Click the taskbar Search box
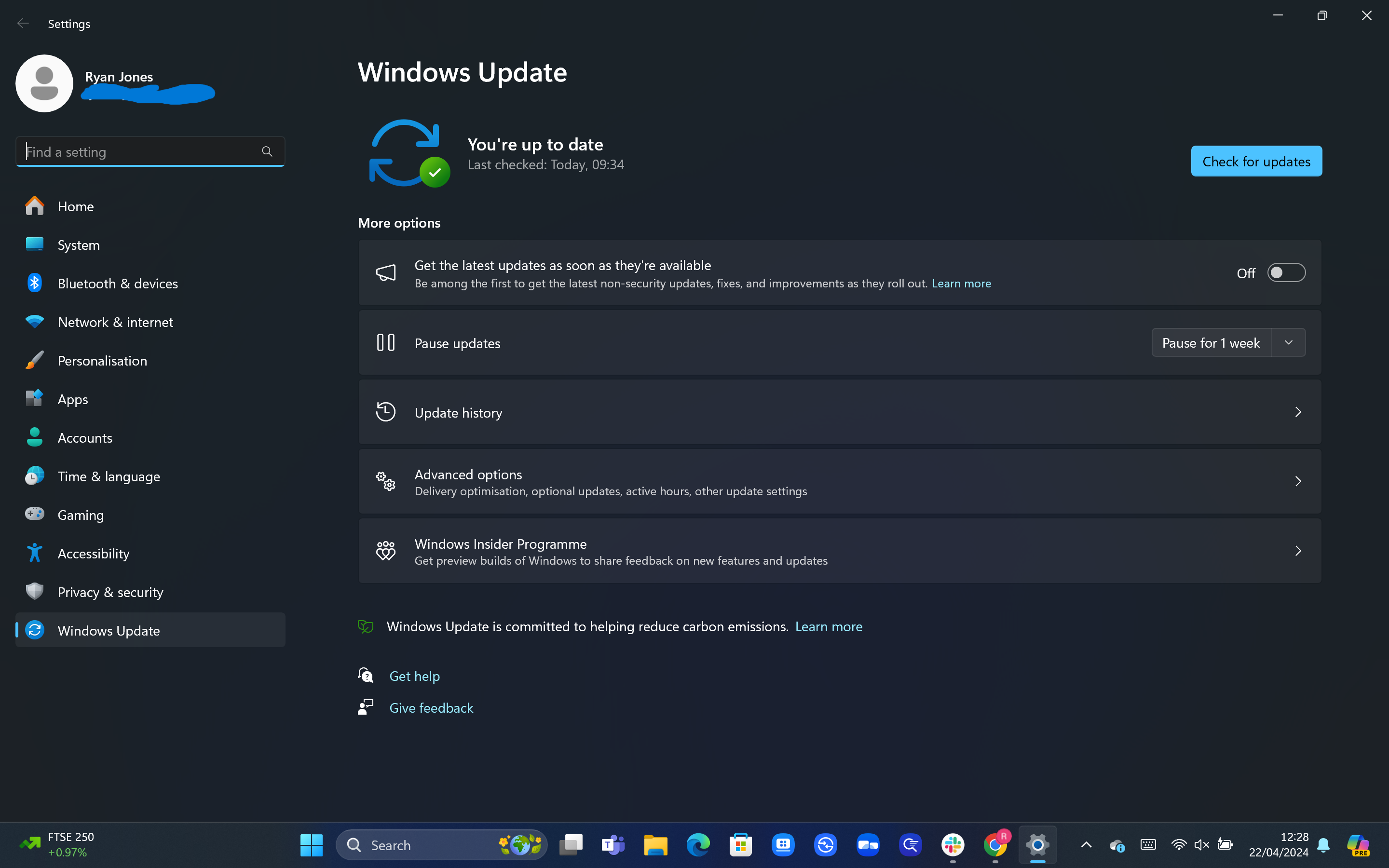This screenshot has width=1389, height=868. click(441, 845)
